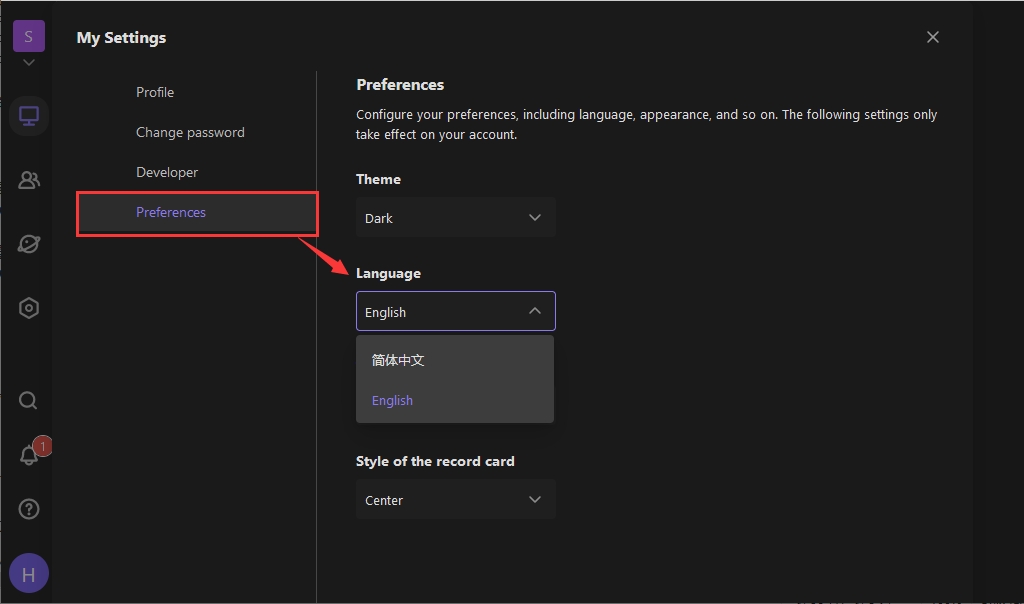Click the planet explore icon in sidebar
Image resolution: width=1024 pixels, height=604 pixels.
coord(29,244)
